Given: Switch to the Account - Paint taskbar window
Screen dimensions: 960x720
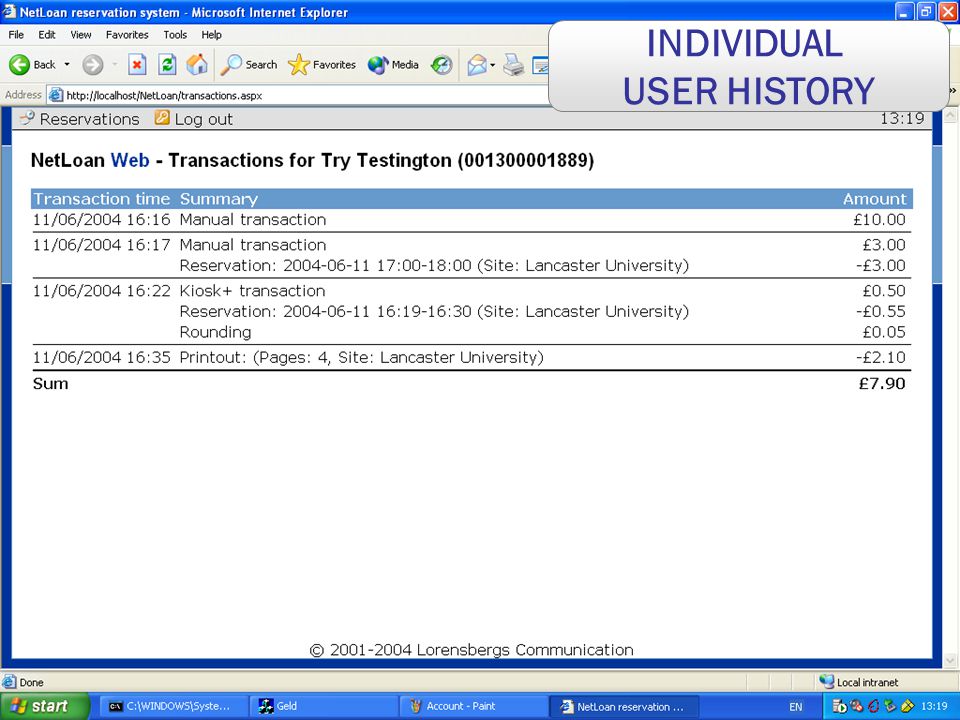Looking at the screenshot, I should [x=474, y=706].
